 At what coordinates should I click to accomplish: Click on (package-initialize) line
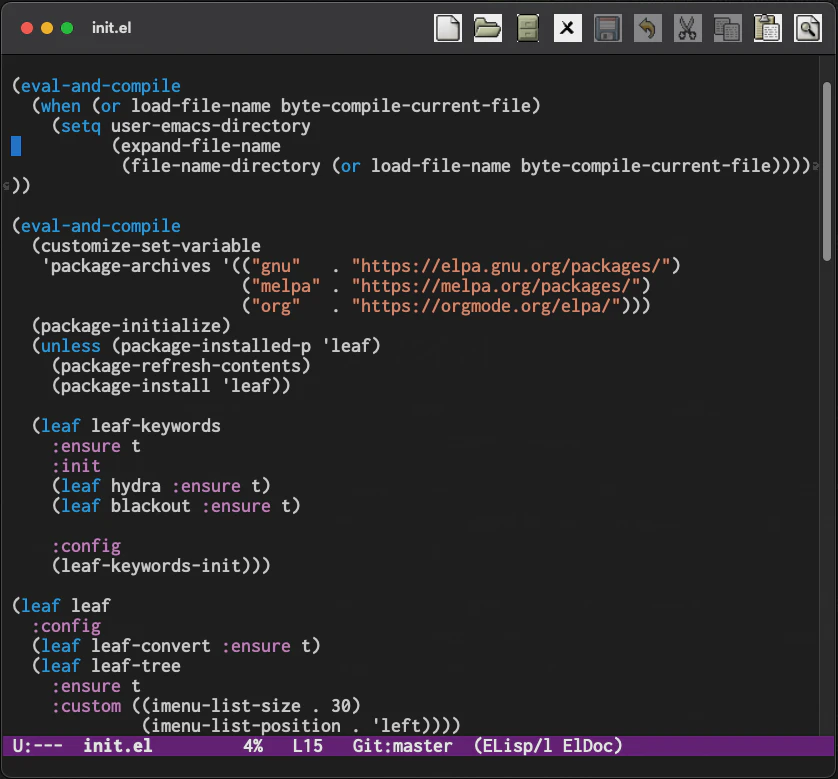point(131,326)
